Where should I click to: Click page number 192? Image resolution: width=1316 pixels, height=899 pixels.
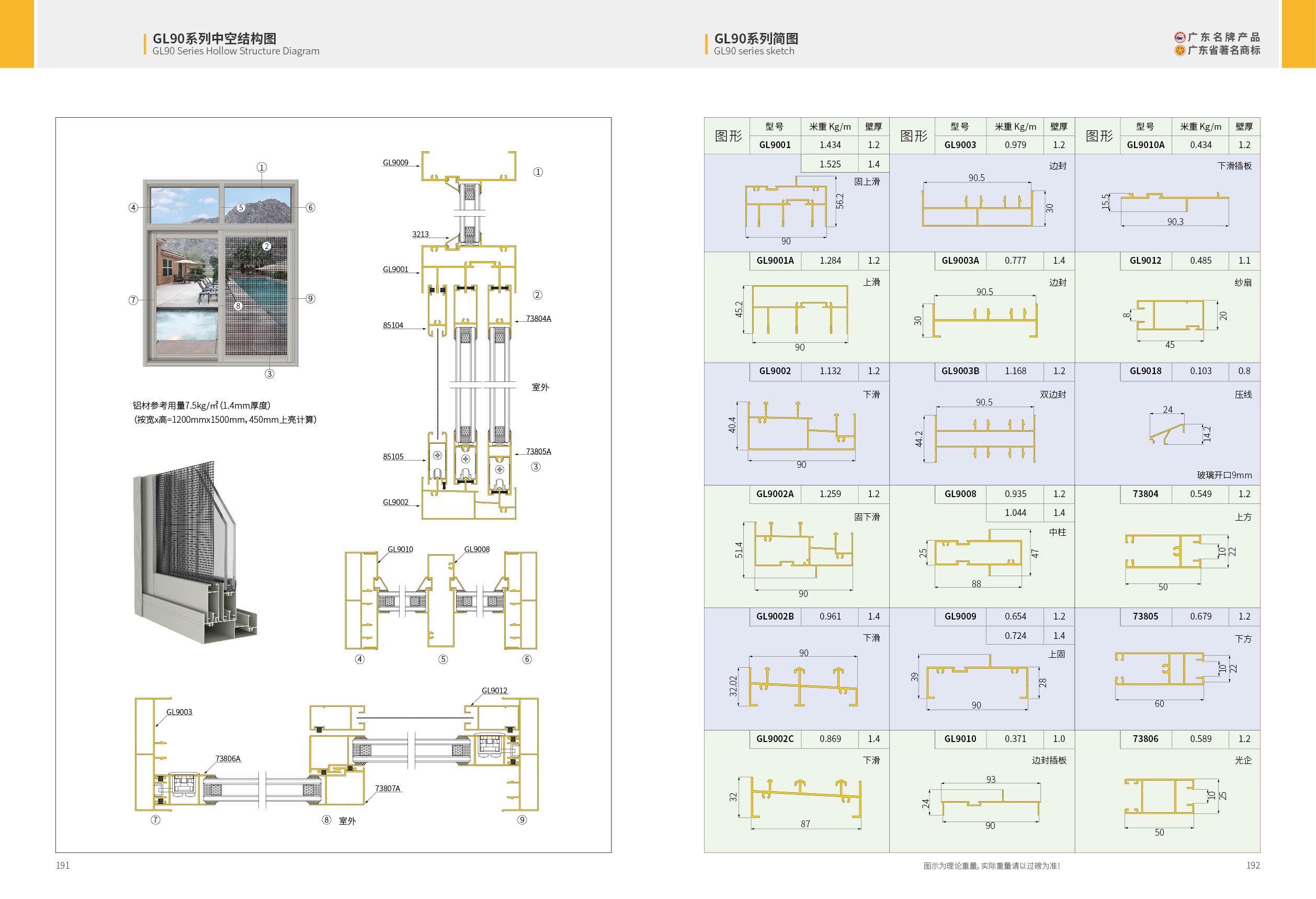1253,865
